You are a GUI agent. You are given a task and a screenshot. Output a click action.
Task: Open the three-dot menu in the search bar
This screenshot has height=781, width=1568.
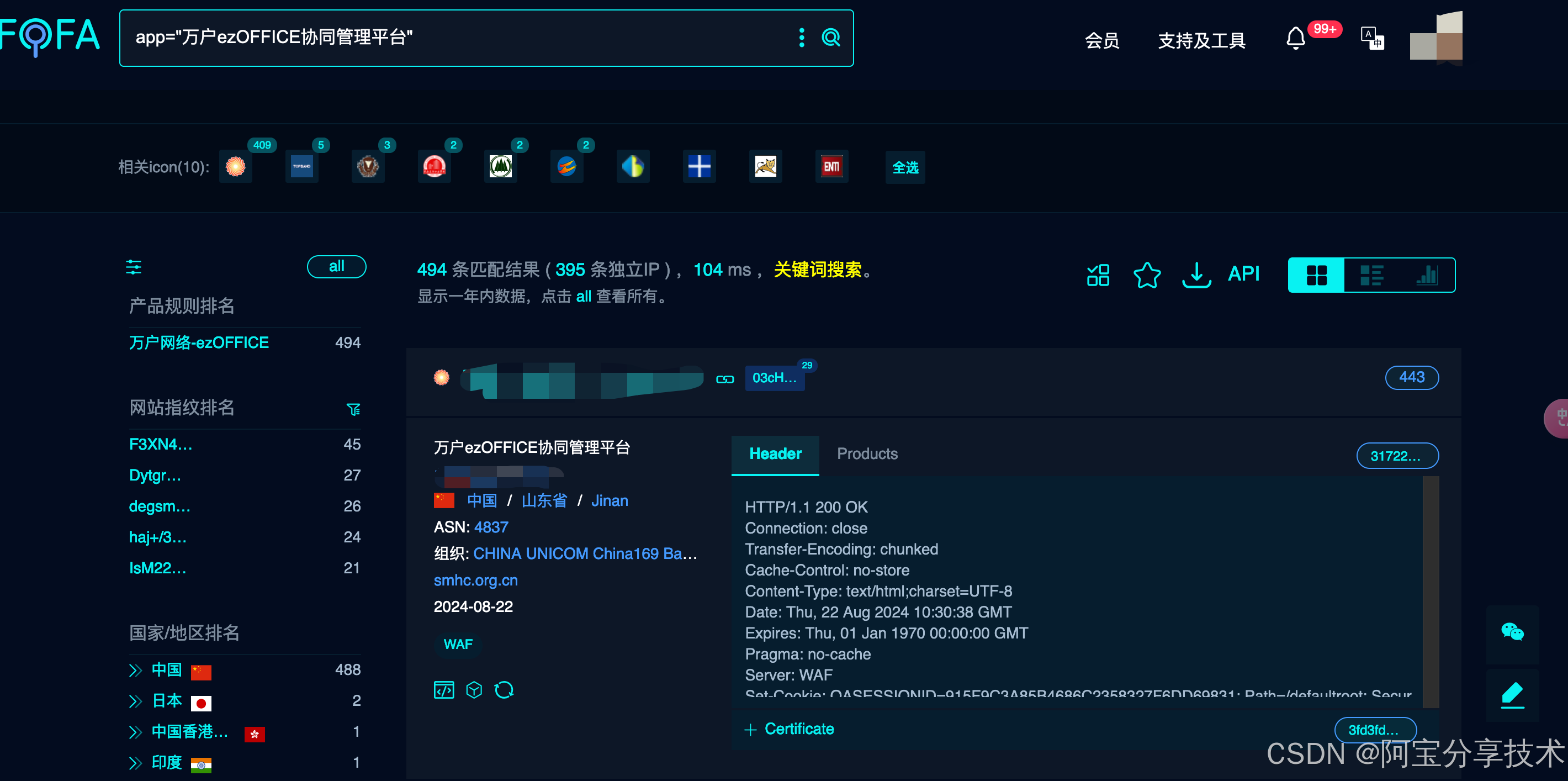pos(802,38)
